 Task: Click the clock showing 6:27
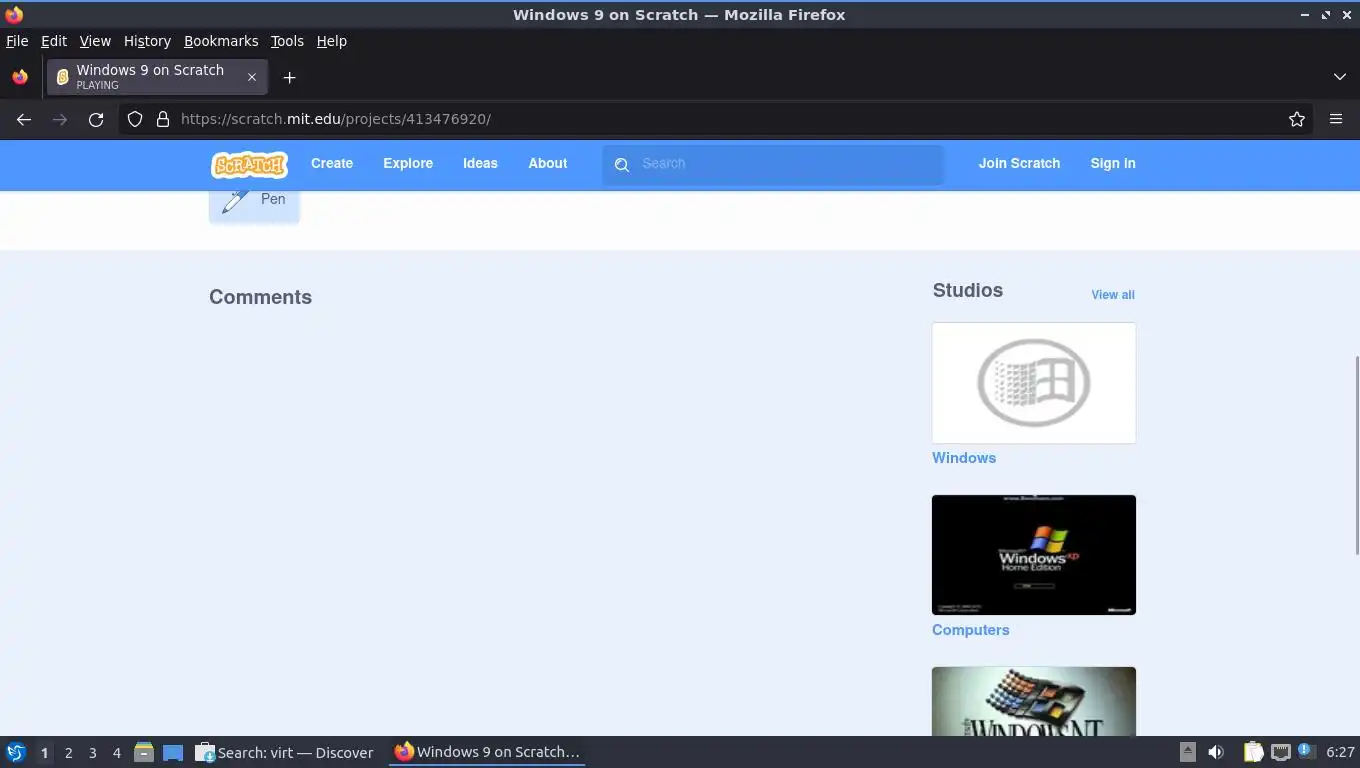pos(1340,752)
